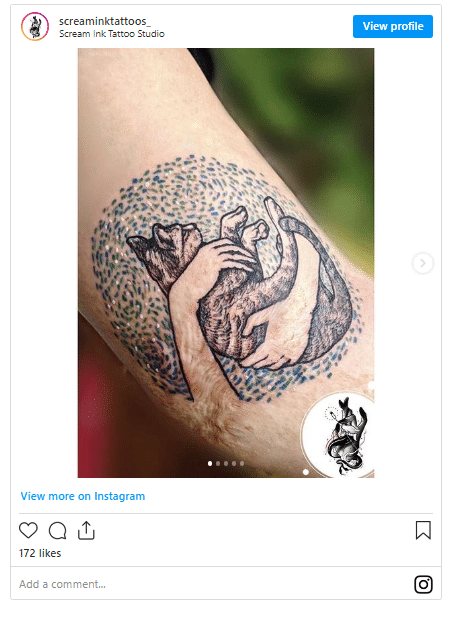
Task: Open comments via speech bubble icon
Action: [x=57, y=531]
